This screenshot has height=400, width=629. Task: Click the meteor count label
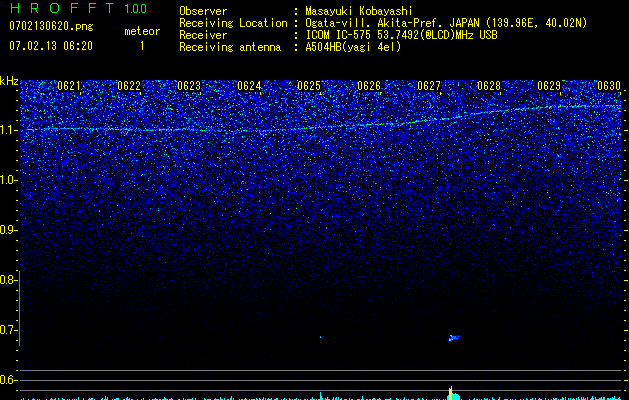coord(142,31)
